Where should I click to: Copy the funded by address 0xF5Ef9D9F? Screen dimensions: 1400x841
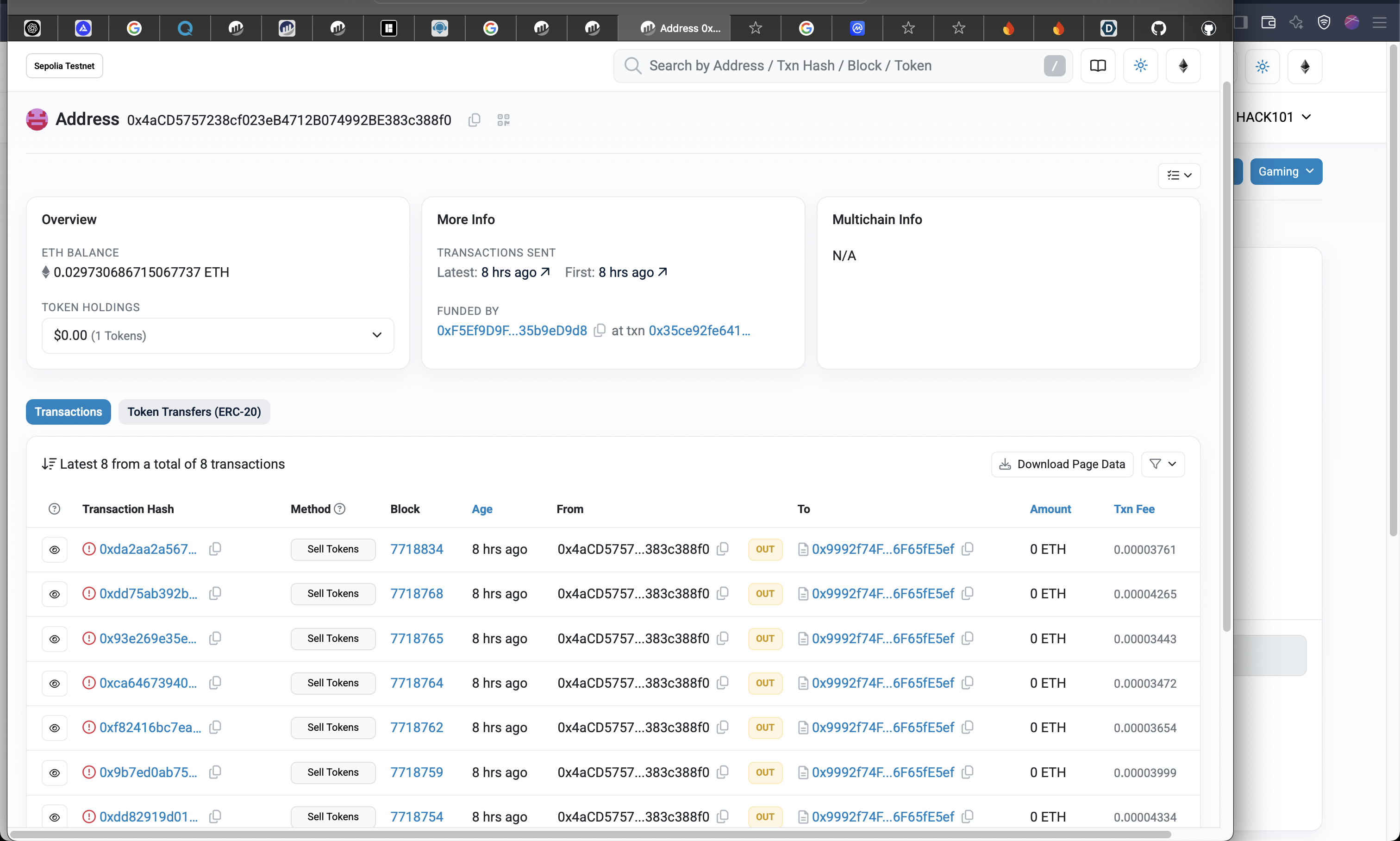(599, 330)
